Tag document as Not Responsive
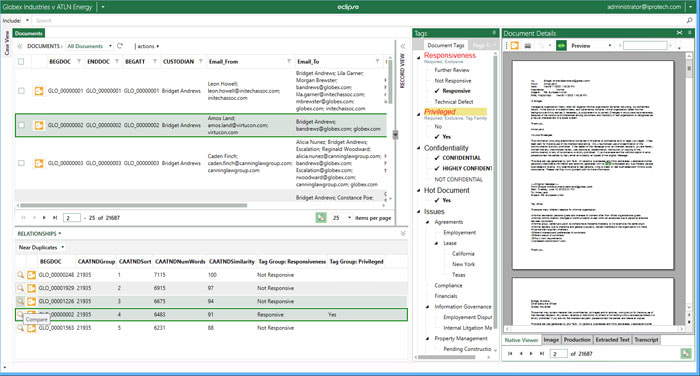700x376 pixels. (x=453, y=80)
